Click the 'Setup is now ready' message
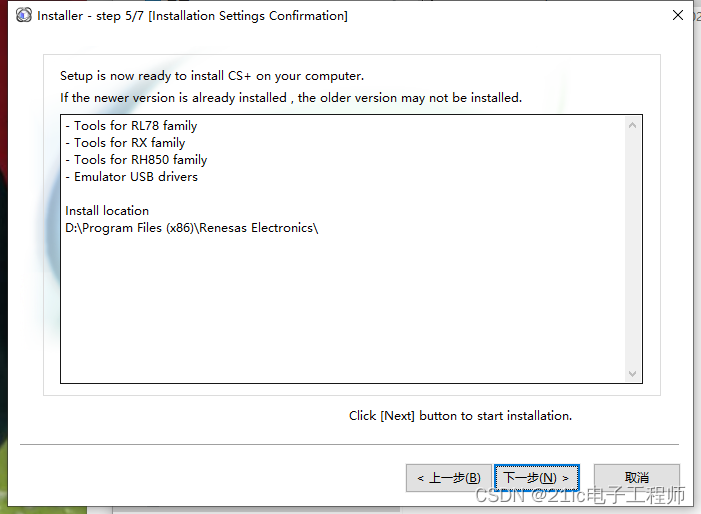This screenshot has height=514, width=701. (x=212, y=76)
